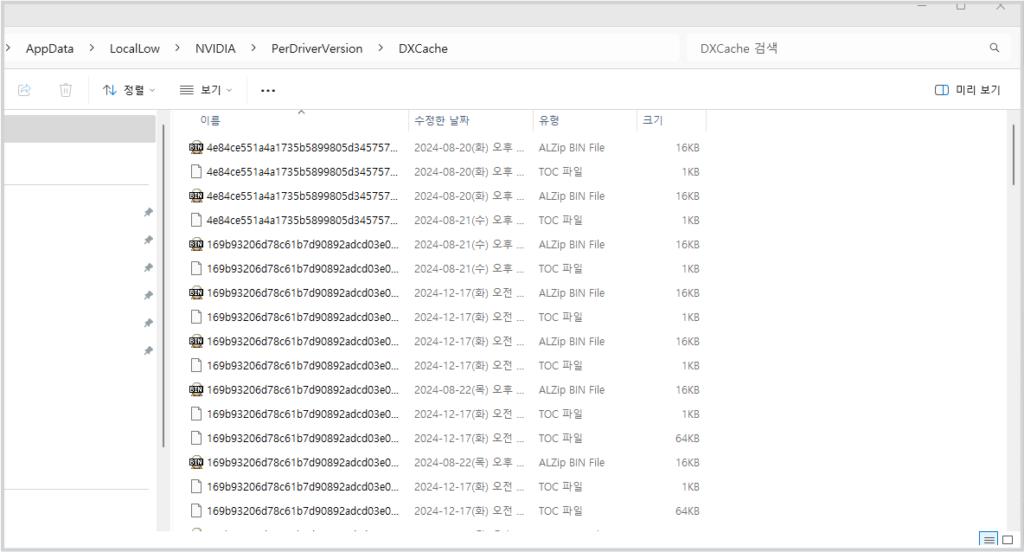This screenshot has width=1024, height=552.
Task: Sort by the 수정한 날짜 column header
Action: click(441, 120)
